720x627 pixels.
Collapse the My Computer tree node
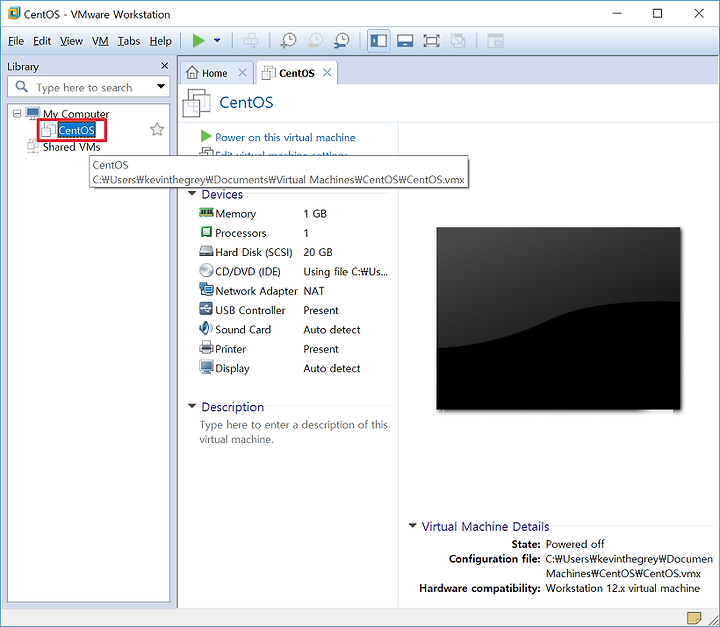tap(17, 113)
